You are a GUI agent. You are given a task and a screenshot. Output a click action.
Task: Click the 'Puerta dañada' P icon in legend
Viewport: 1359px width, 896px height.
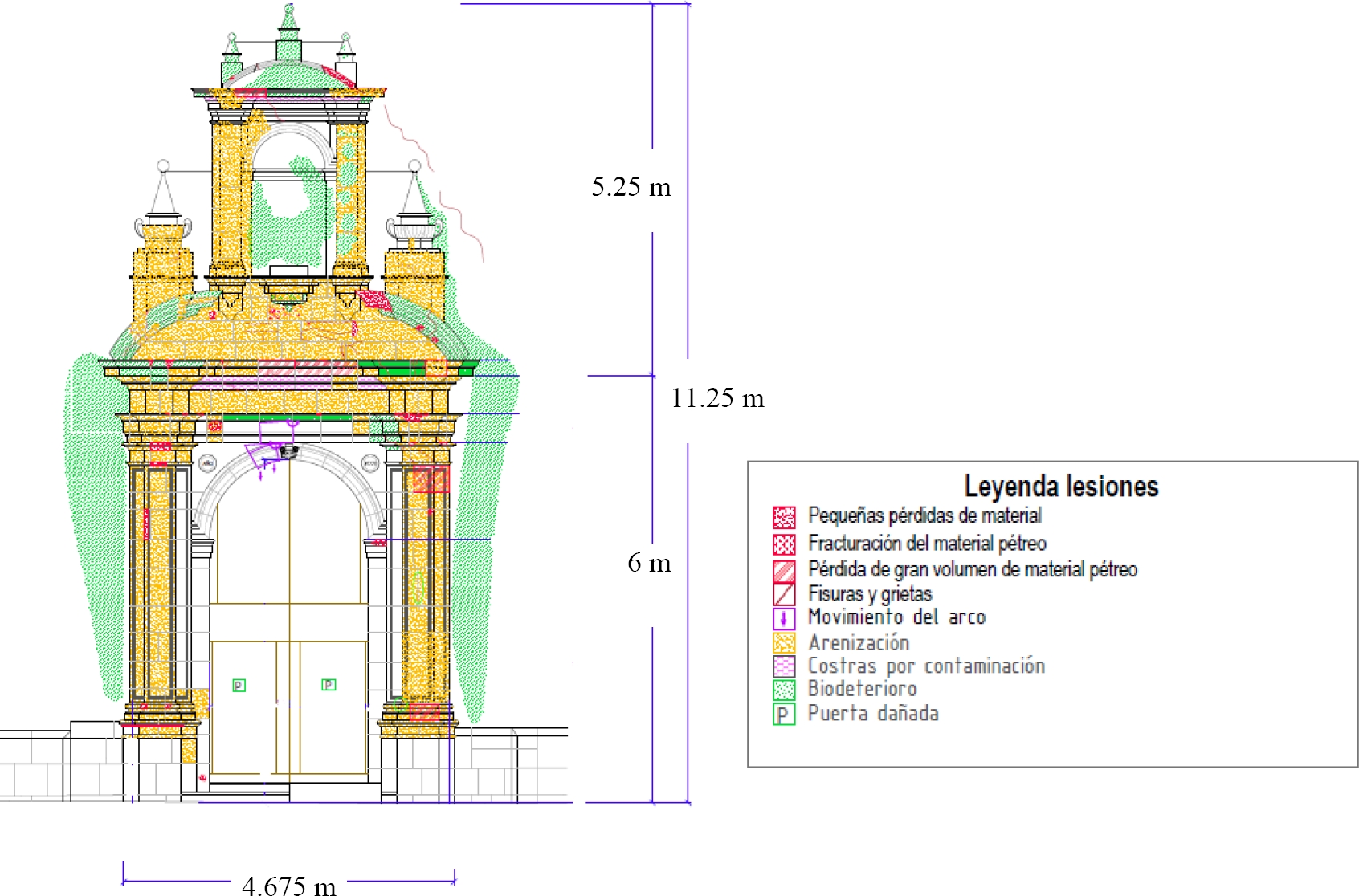(784, 715)
